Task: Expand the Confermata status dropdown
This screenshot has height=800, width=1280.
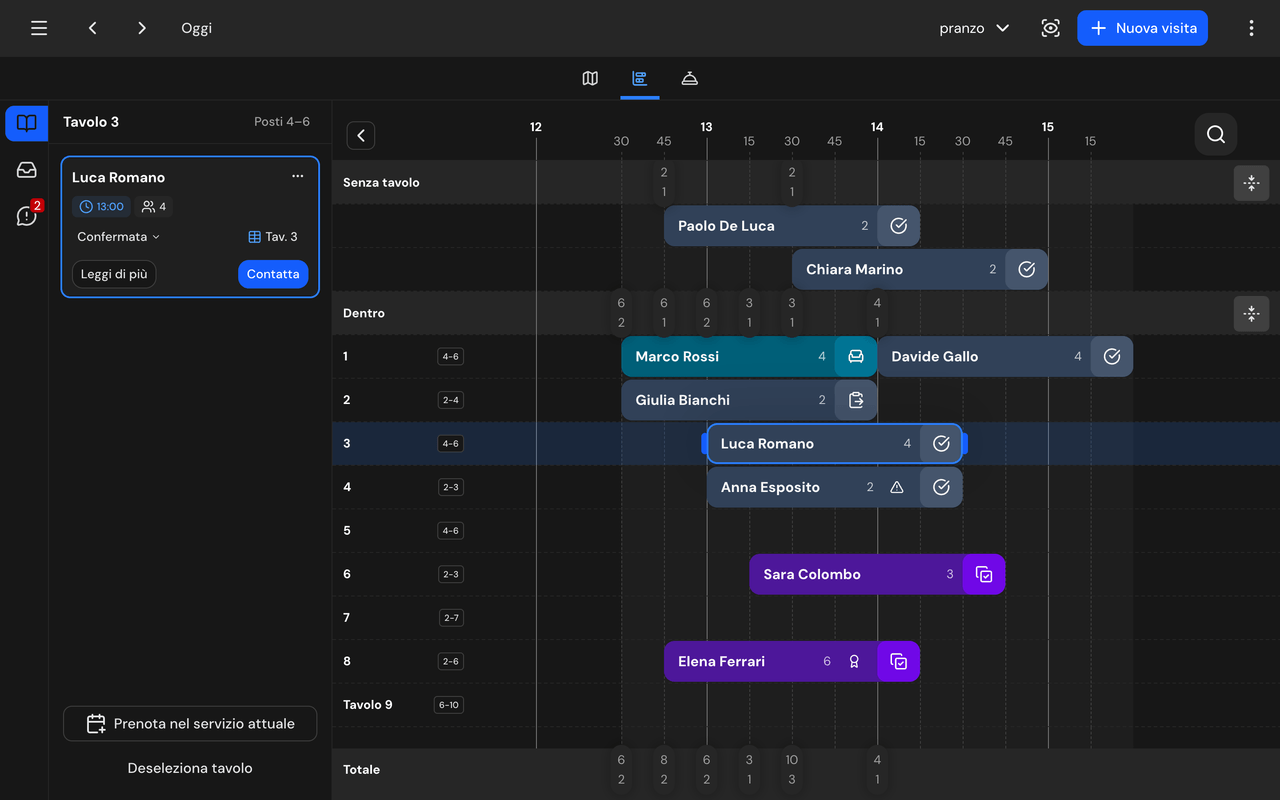Action: click(x=118, y=237)
